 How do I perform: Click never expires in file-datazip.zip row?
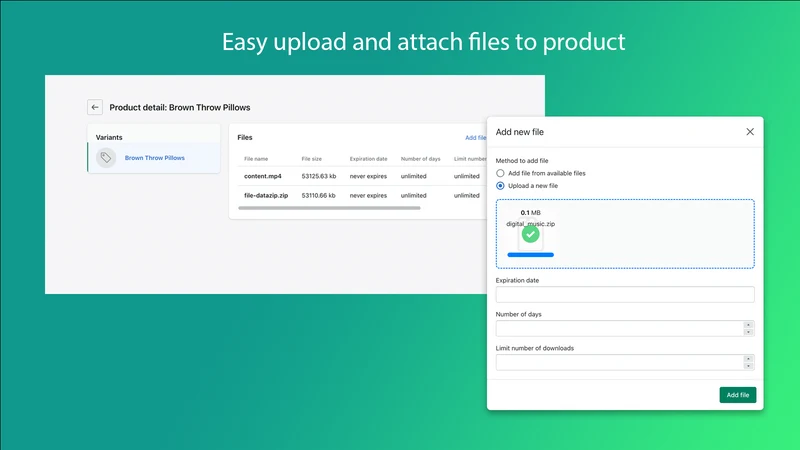368,195
